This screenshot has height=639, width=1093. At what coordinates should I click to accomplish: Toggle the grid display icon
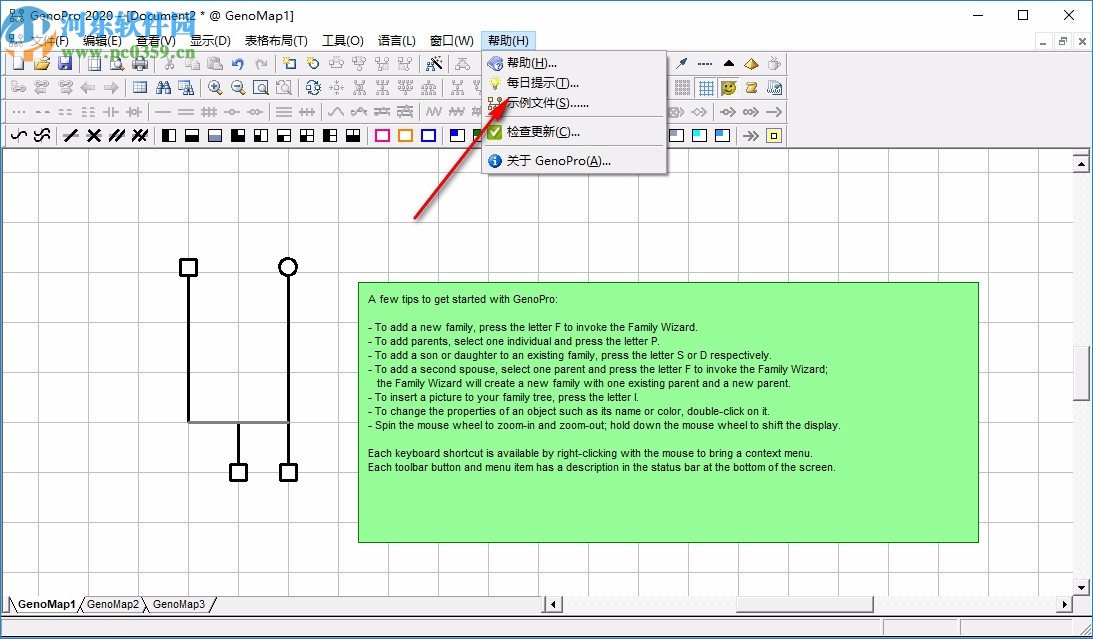[708, 87]
